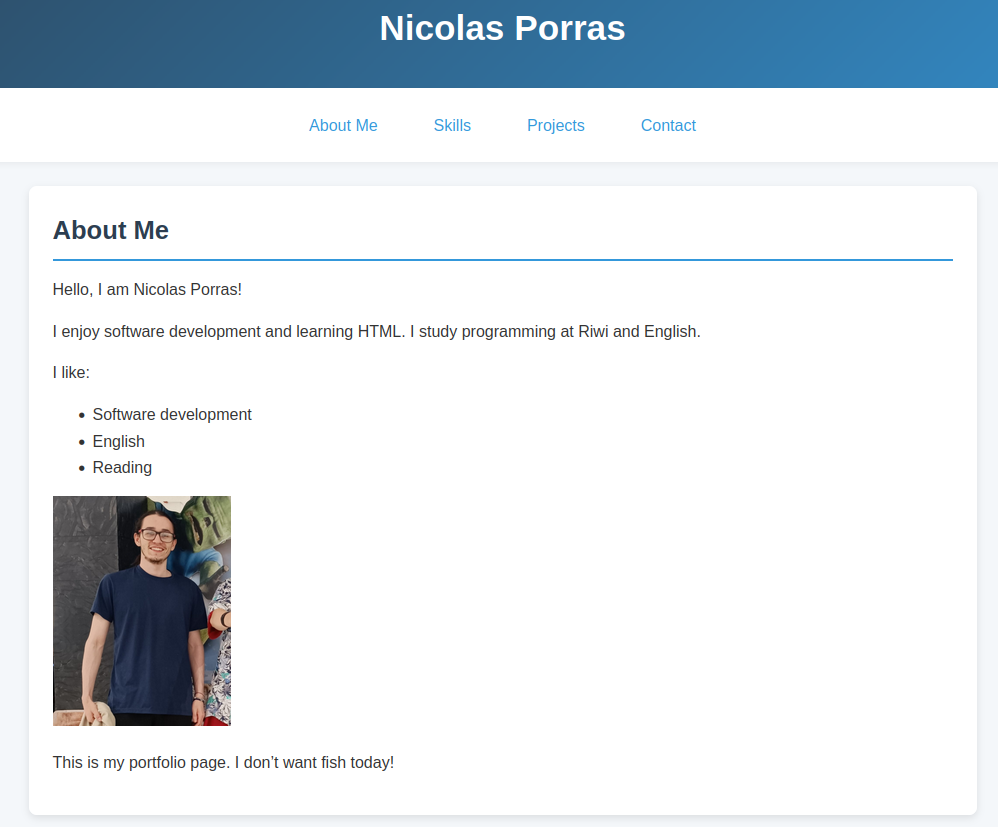Click the bottom blue footer strip
998x827 pixels.
[x=499, y=824]
